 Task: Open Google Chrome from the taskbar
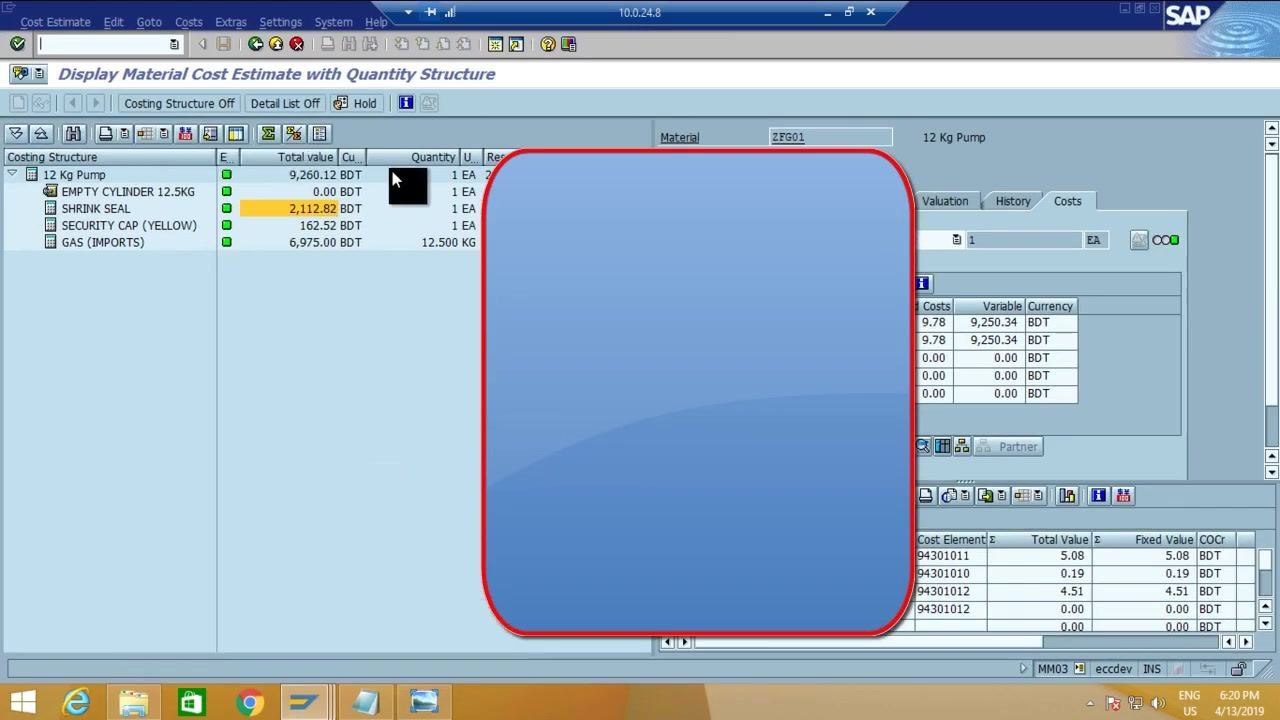250,702
